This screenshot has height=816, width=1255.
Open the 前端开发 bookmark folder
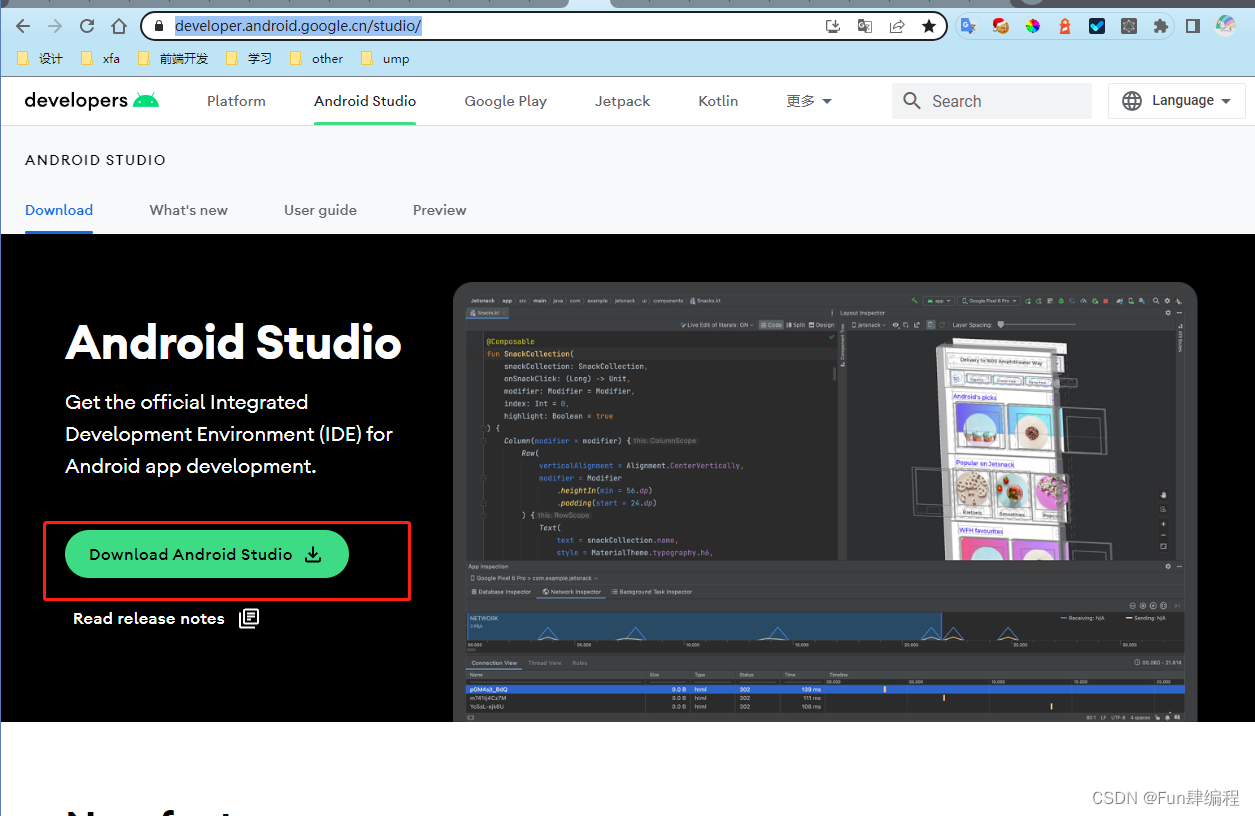point(172,59)
